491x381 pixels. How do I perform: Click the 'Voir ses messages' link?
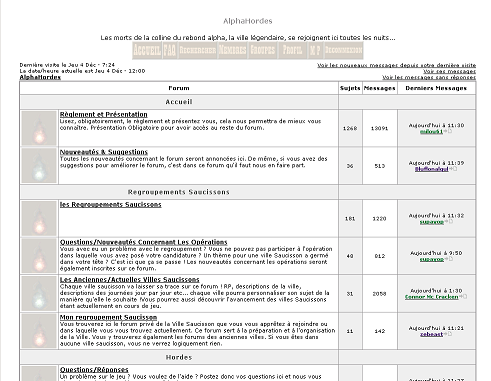449,71
